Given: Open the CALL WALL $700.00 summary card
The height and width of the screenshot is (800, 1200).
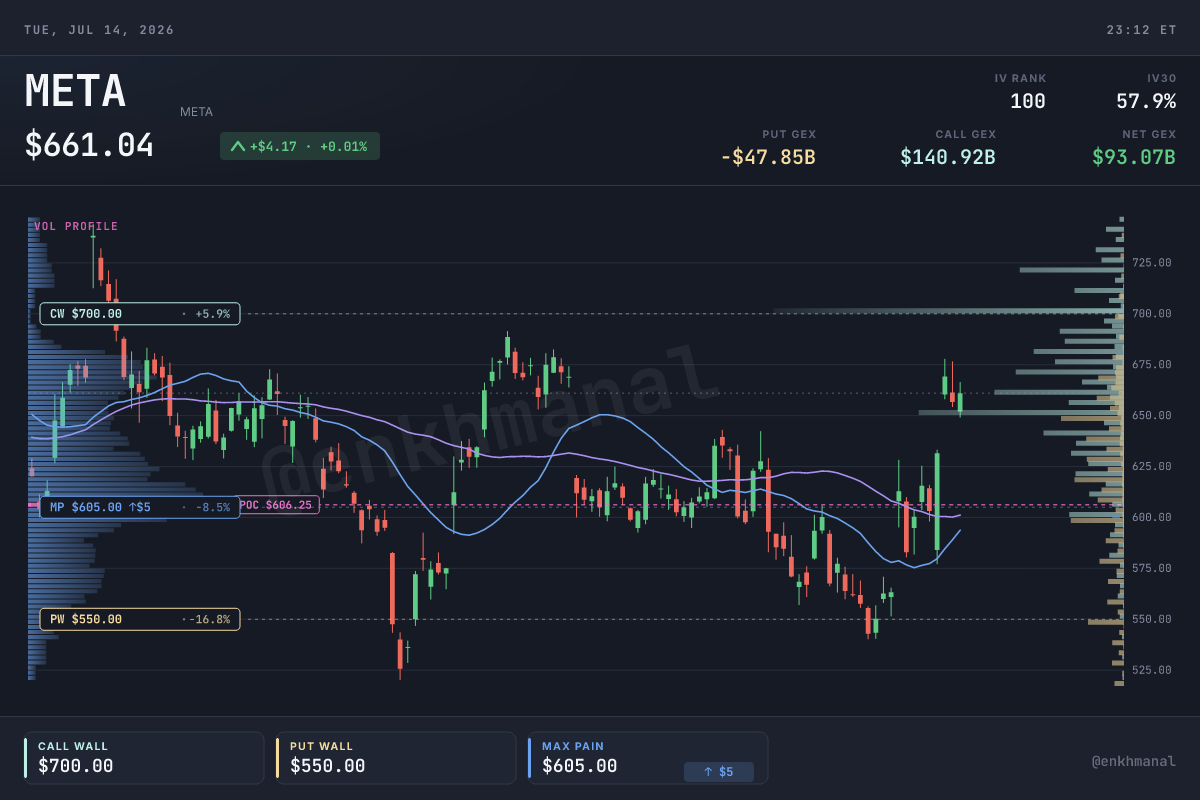Looking at the screenshot, I should click(144, 757).
